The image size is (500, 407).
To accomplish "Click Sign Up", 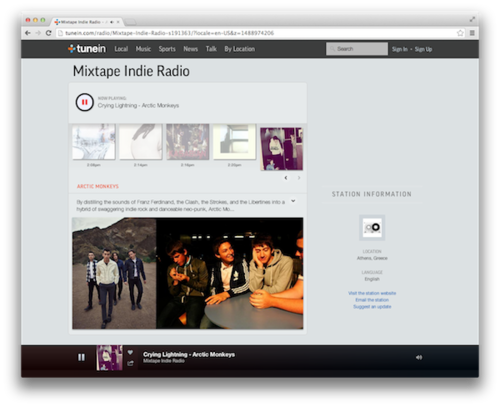I will pos(423,49).
